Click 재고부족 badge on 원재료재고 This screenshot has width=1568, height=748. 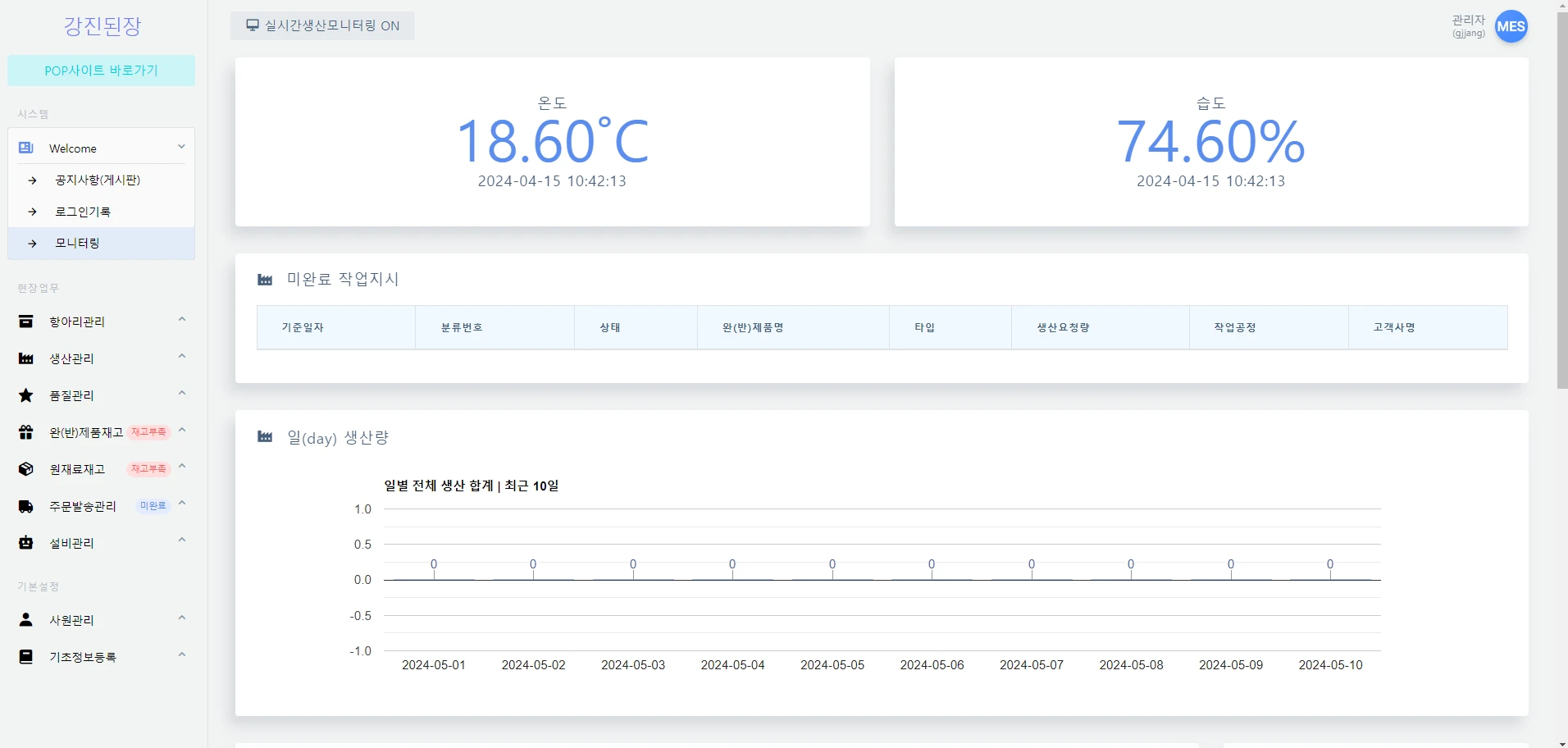click(149, 469)
